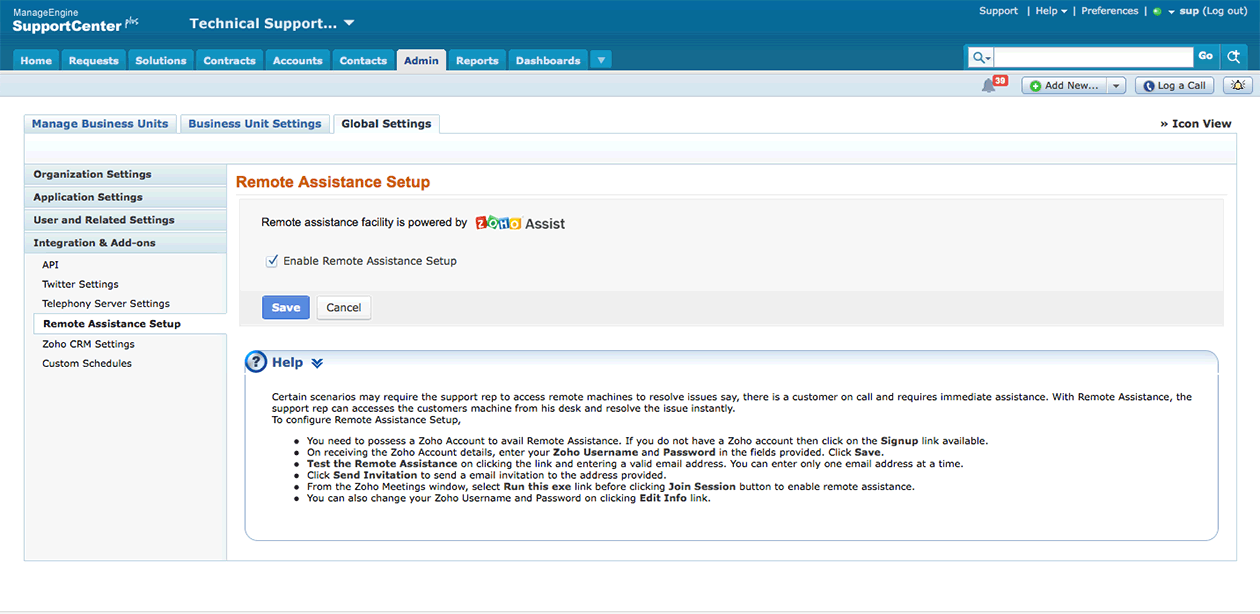The width and height of the screenshot is (1260, 614).
Task: Open Custom Schedules in sidebar
Action: (x=87, y=364)
